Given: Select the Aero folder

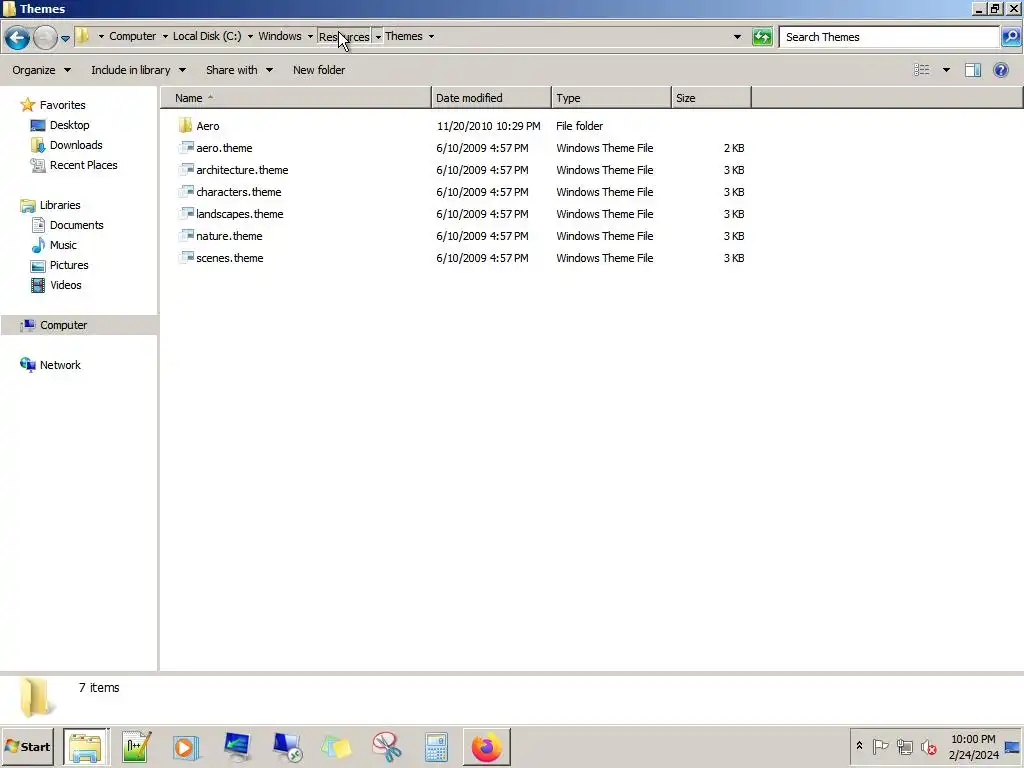Looking at the screenshot, I should coord(208,126).
